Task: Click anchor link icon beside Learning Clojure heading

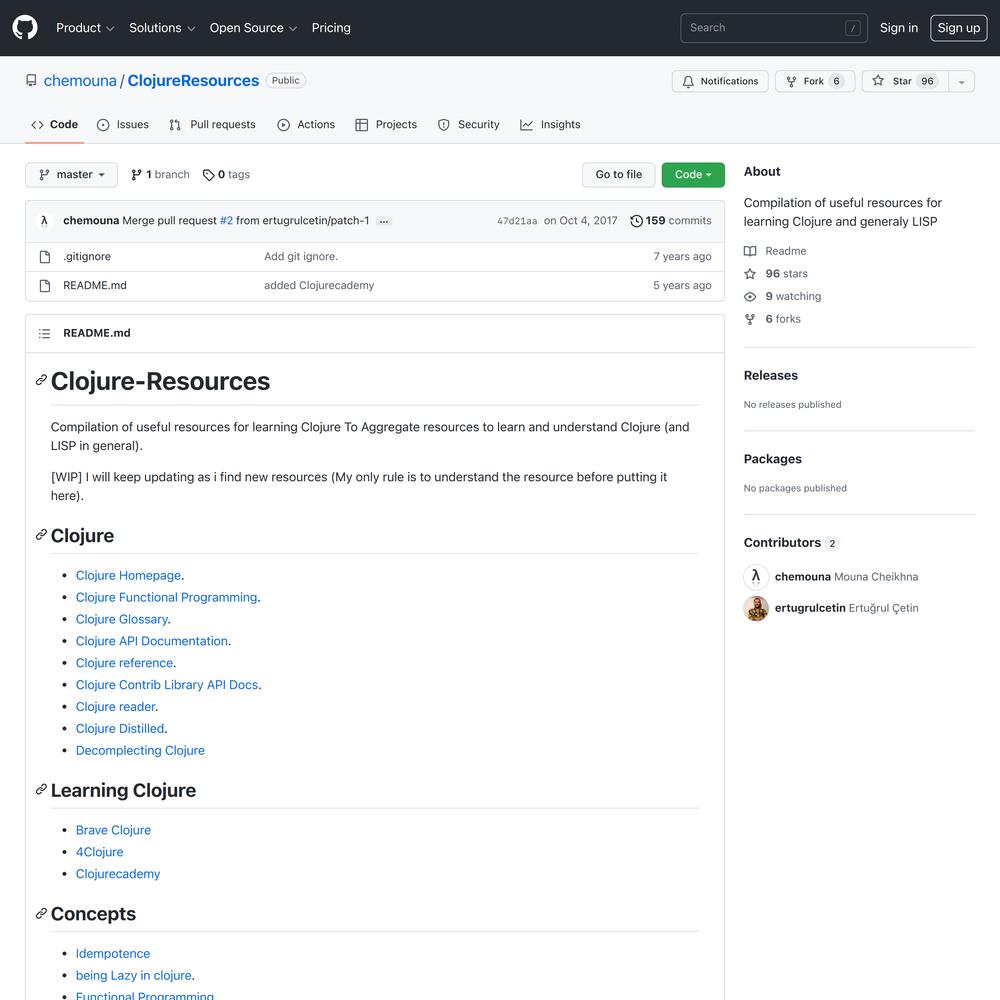Action: click(41, 790)
